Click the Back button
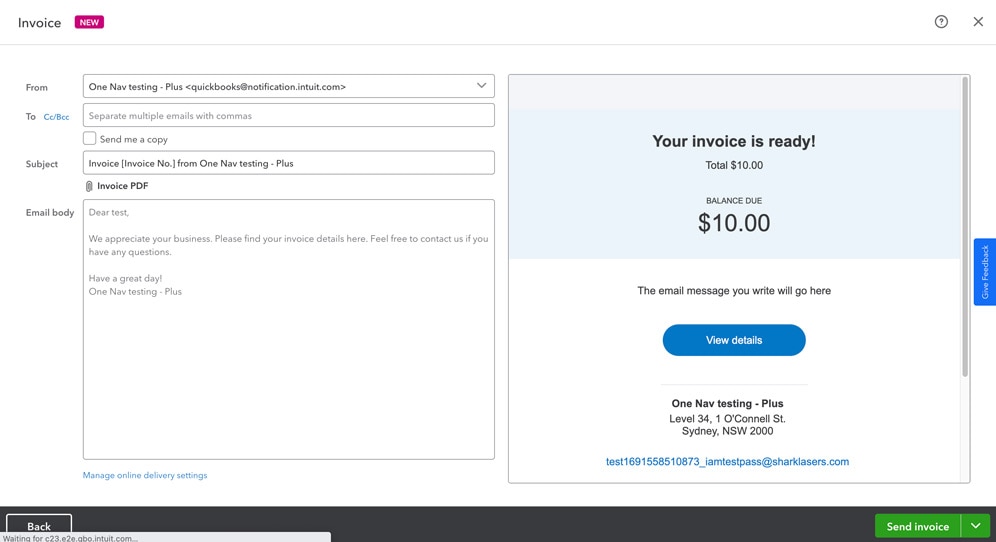The width and height of the screenshot is (996, 542). 39,526
